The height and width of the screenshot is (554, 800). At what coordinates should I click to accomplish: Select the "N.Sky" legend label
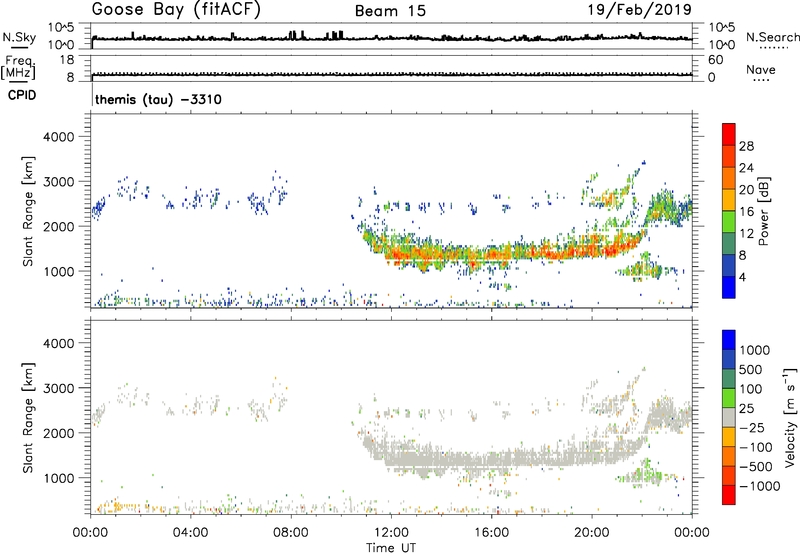19,37
